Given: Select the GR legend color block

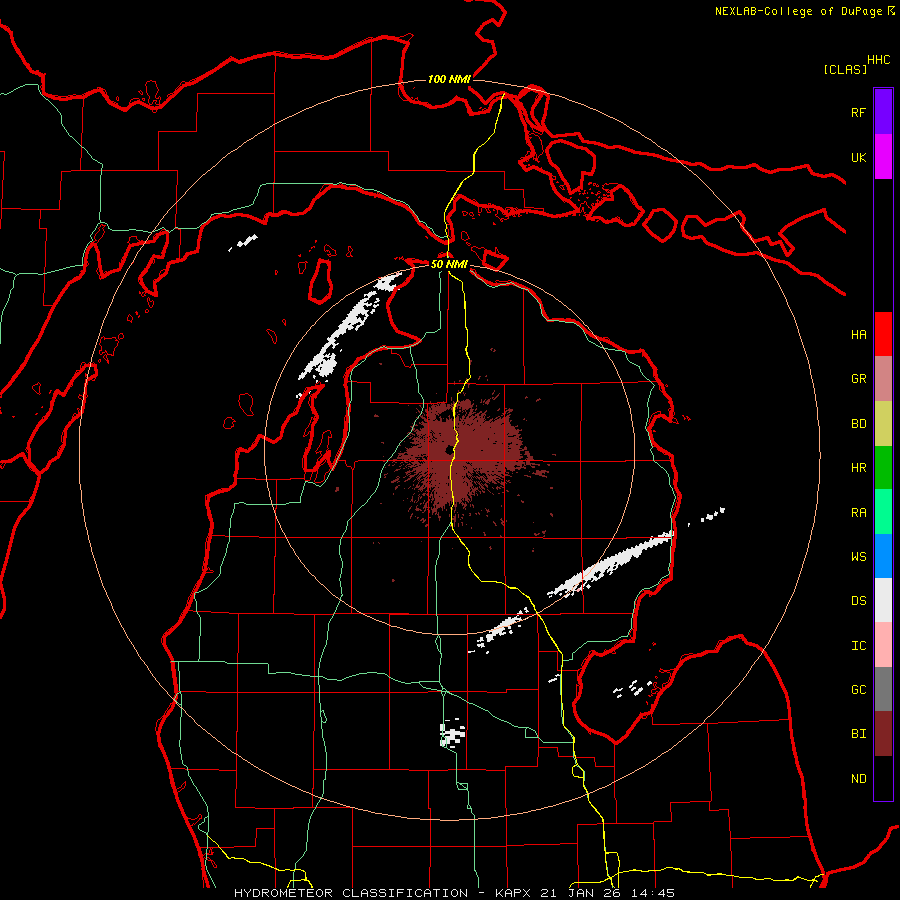Looking at the screenshot, I should coord(883,379).
